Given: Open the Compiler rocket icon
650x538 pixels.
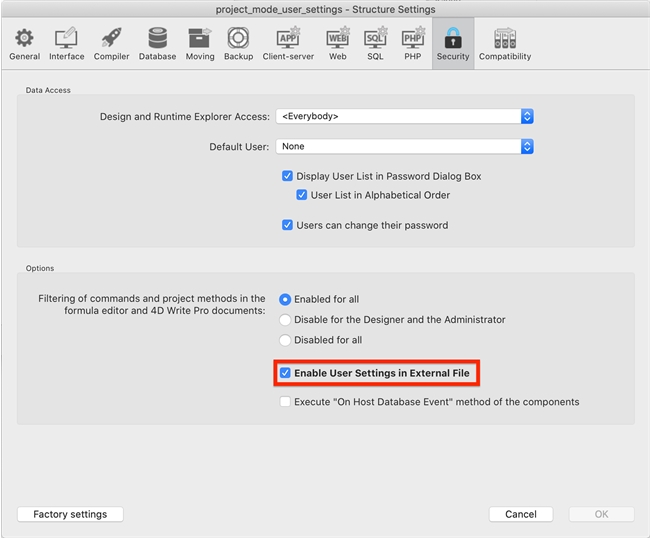Looking at the screenshot, I should pyautogui.click(x=112, y=40).
